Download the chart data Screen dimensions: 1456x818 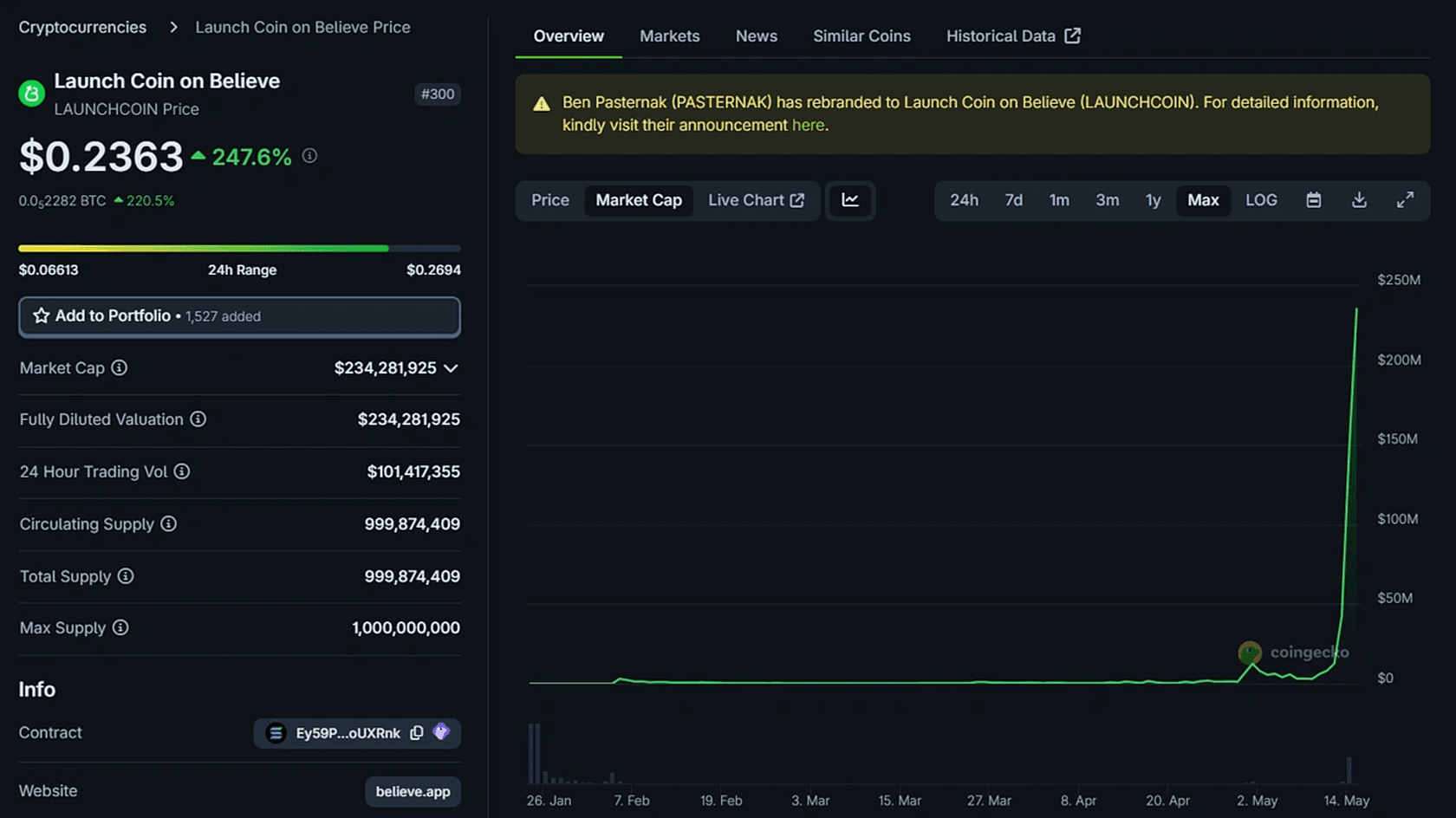1359,200
